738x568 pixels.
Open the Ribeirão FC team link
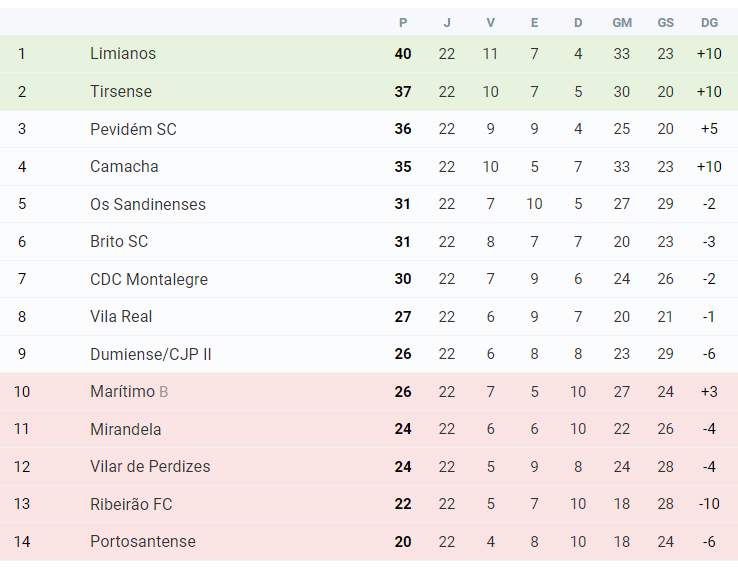point(131,504)
